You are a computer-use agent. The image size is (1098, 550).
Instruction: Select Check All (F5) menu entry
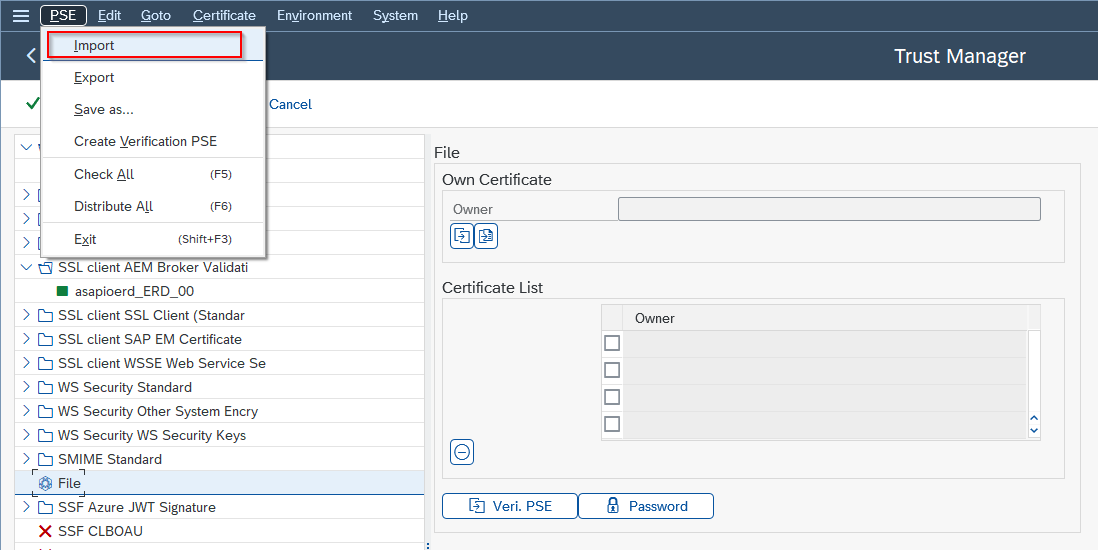[153, 174]
